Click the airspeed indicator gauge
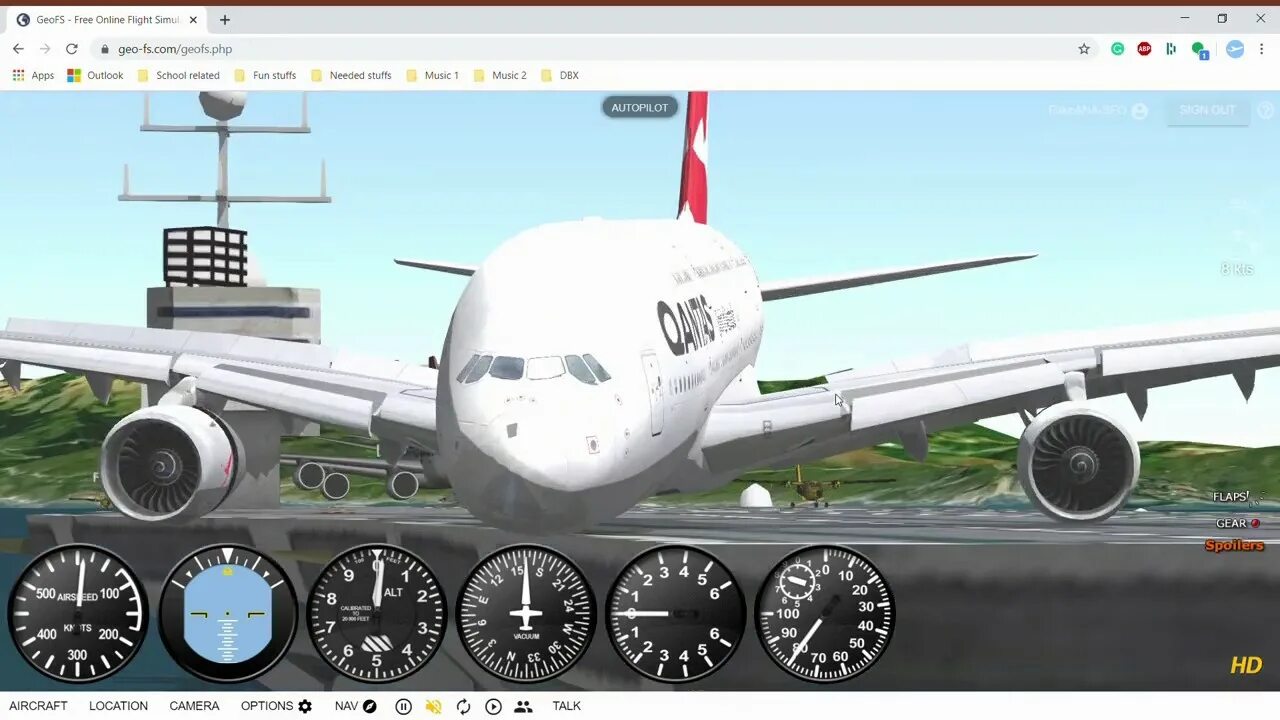Screen dimensions: 1280x720 point(78,614)
